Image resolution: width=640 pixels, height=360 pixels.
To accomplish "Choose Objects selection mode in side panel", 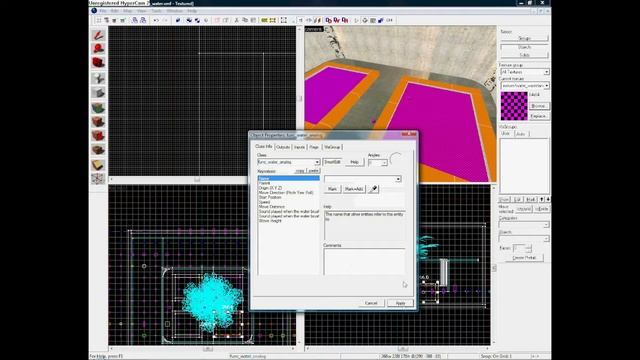I will click(x=524, y=47).
